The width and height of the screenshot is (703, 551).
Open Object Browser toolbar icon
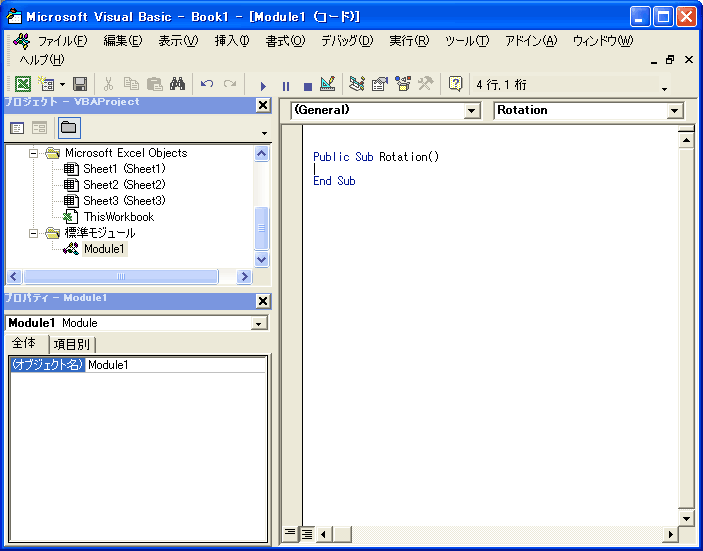[x=403, y=84]
